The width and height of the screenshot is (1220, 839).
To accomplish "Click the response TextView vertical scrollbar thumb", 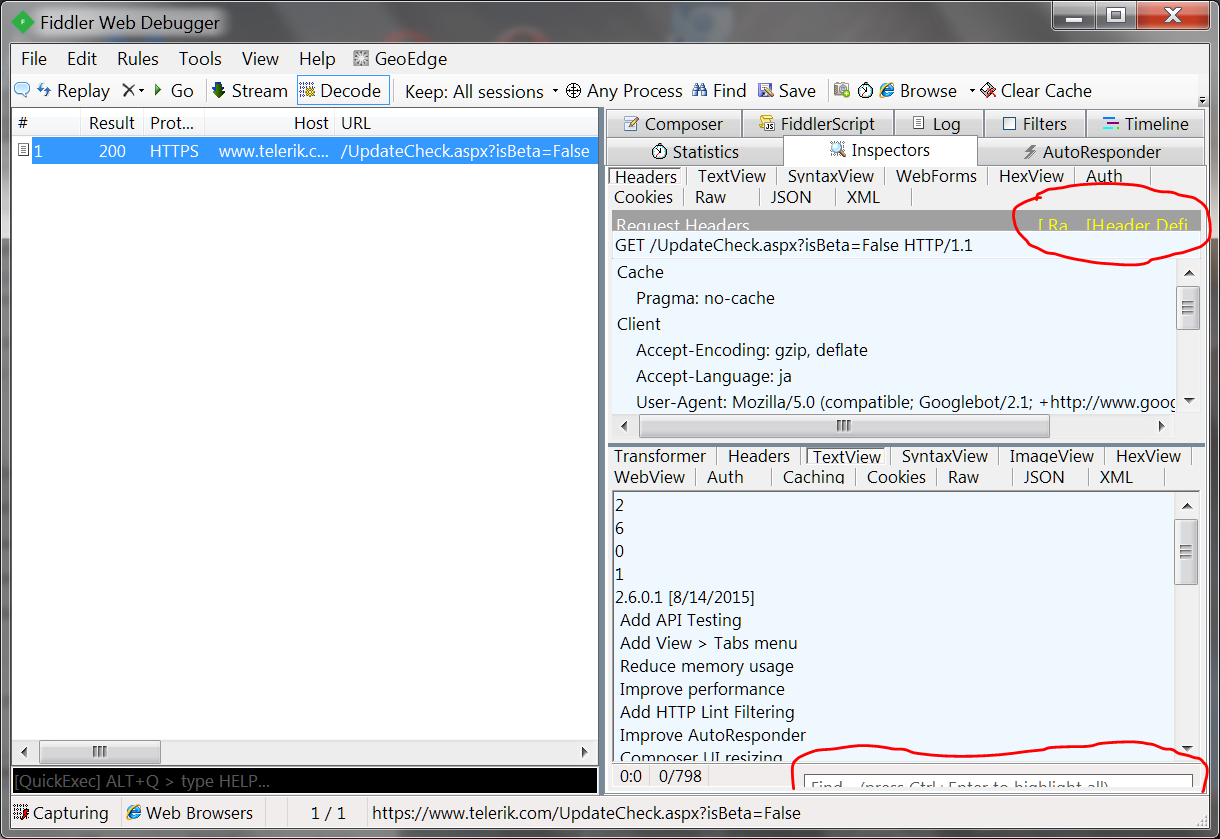I will pos(1188,552).
